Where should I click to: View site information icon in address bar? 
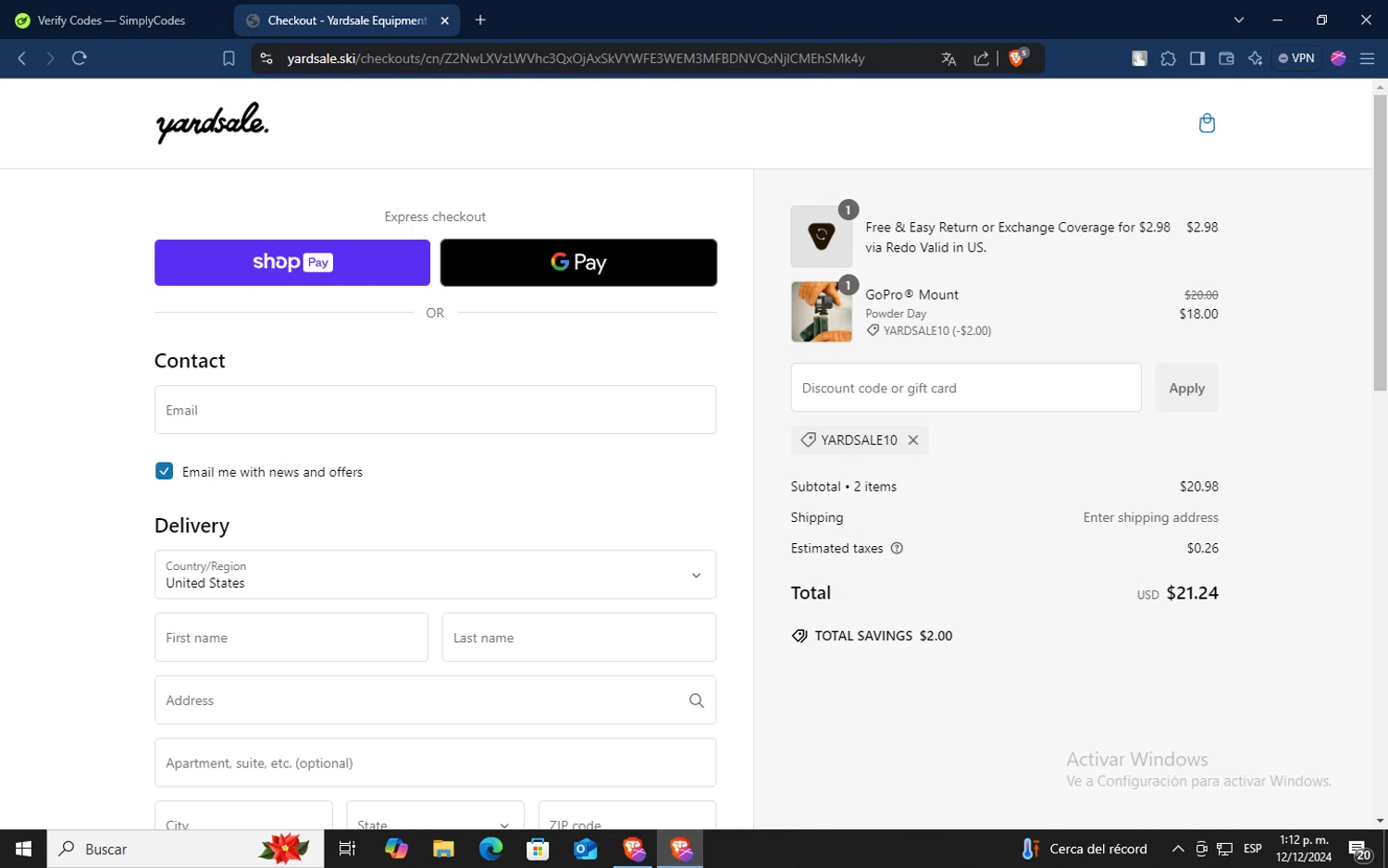(x=266, y=58)
